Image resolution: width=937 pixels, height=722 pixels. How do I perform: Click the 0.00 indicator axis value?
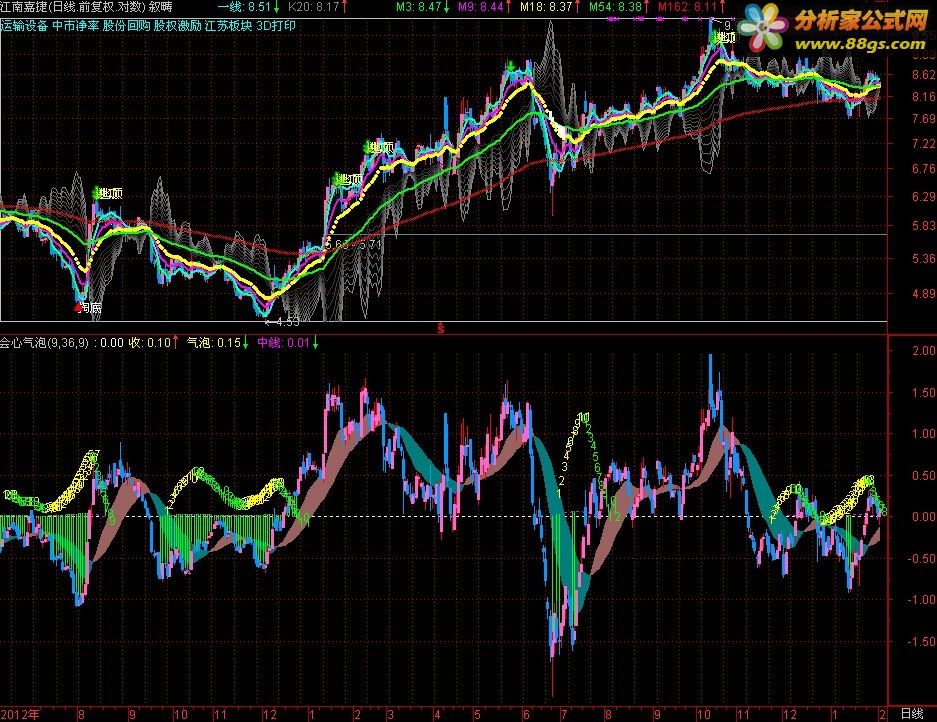924,516
